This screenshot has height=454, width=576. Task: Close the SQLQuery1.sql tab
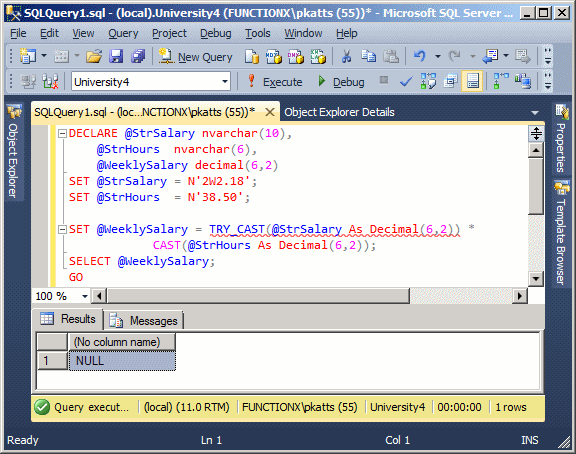[x=270, y=112]
